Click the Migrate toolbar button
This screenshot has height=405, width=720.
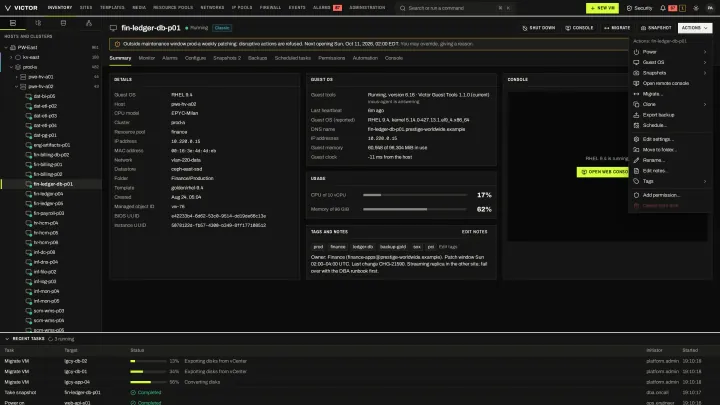click(x=617, y=28)
